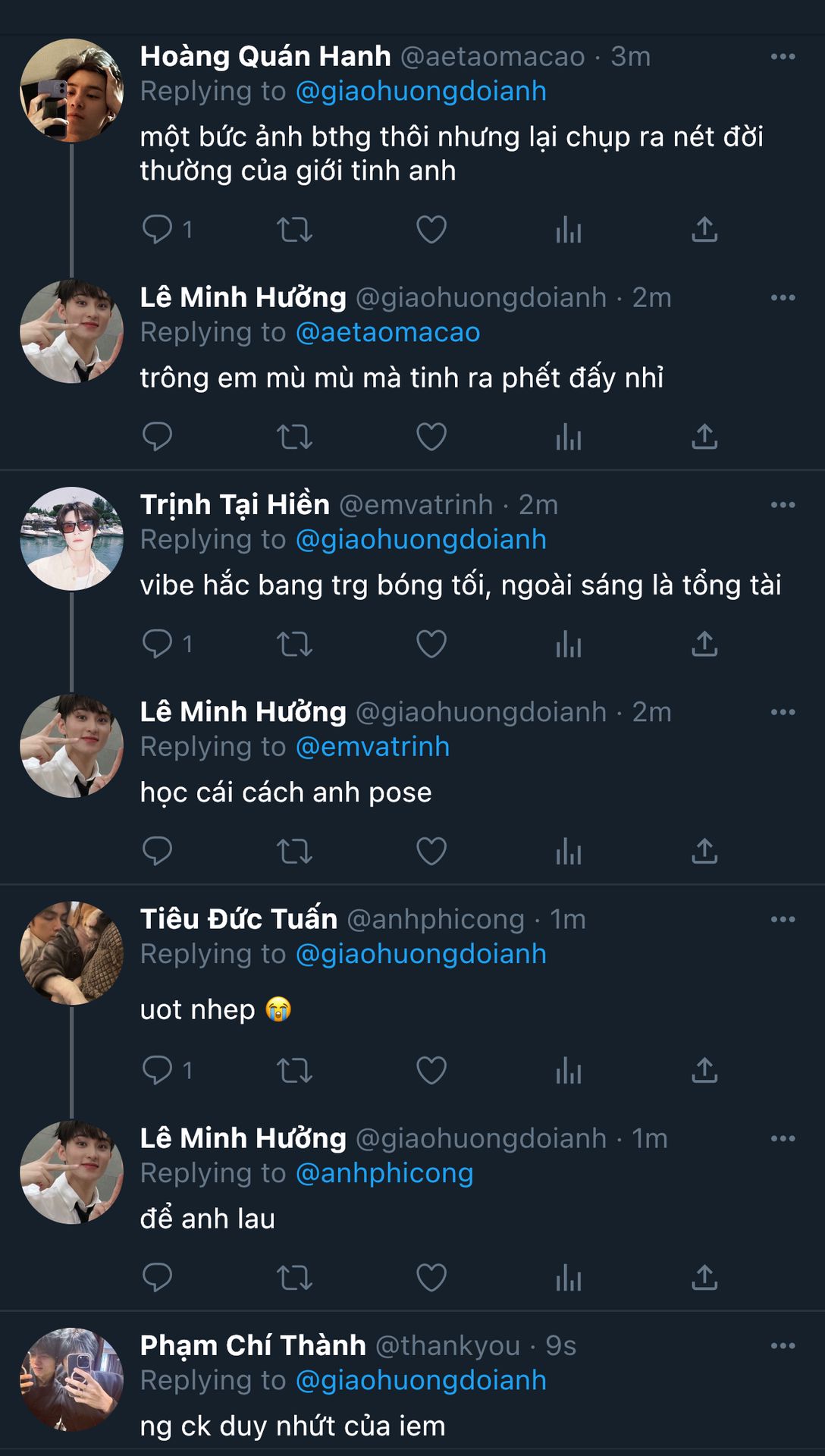Like Trịnh Tại Hiền's 'vibe hắc bang' tweet
The height and width of the screenshot is (1456, 825).
coord(431,644)
